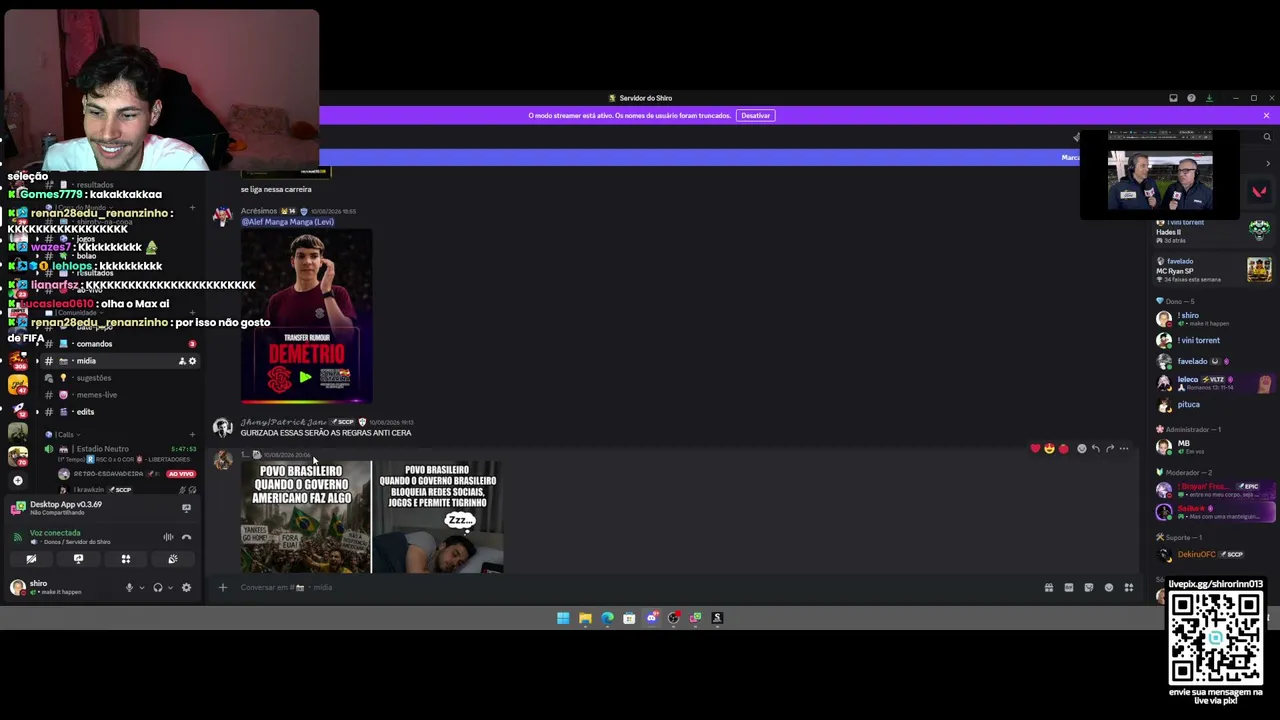The width and height of the screenshot is (1280, 720).
Task: Open member shiro in member list
Action: [1212, 319]
